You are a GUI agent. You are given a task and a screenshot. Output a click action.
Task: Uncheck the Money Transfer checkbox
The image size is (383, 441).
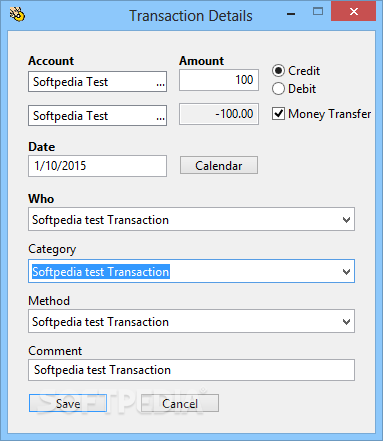coord(278,114)
